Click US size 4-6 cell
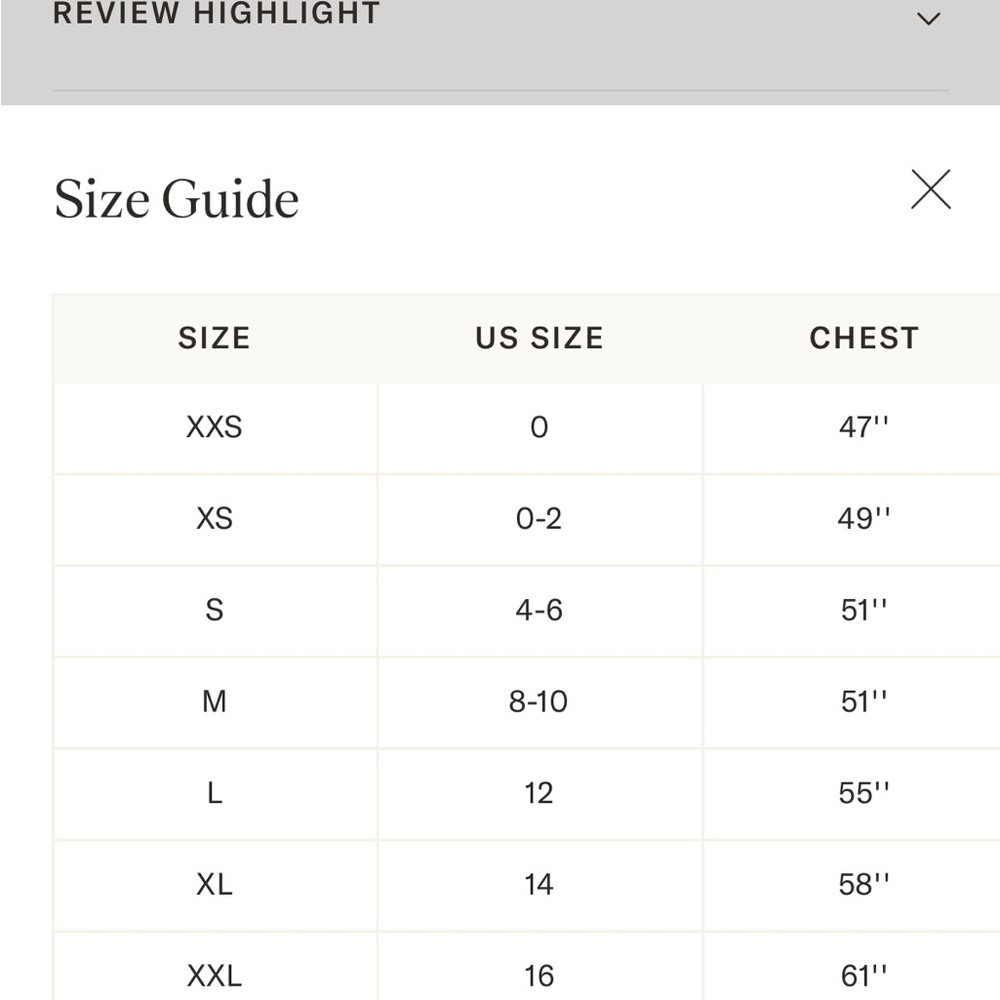The height and width of the screenshot is (1000, 1000). click(540, 611)
